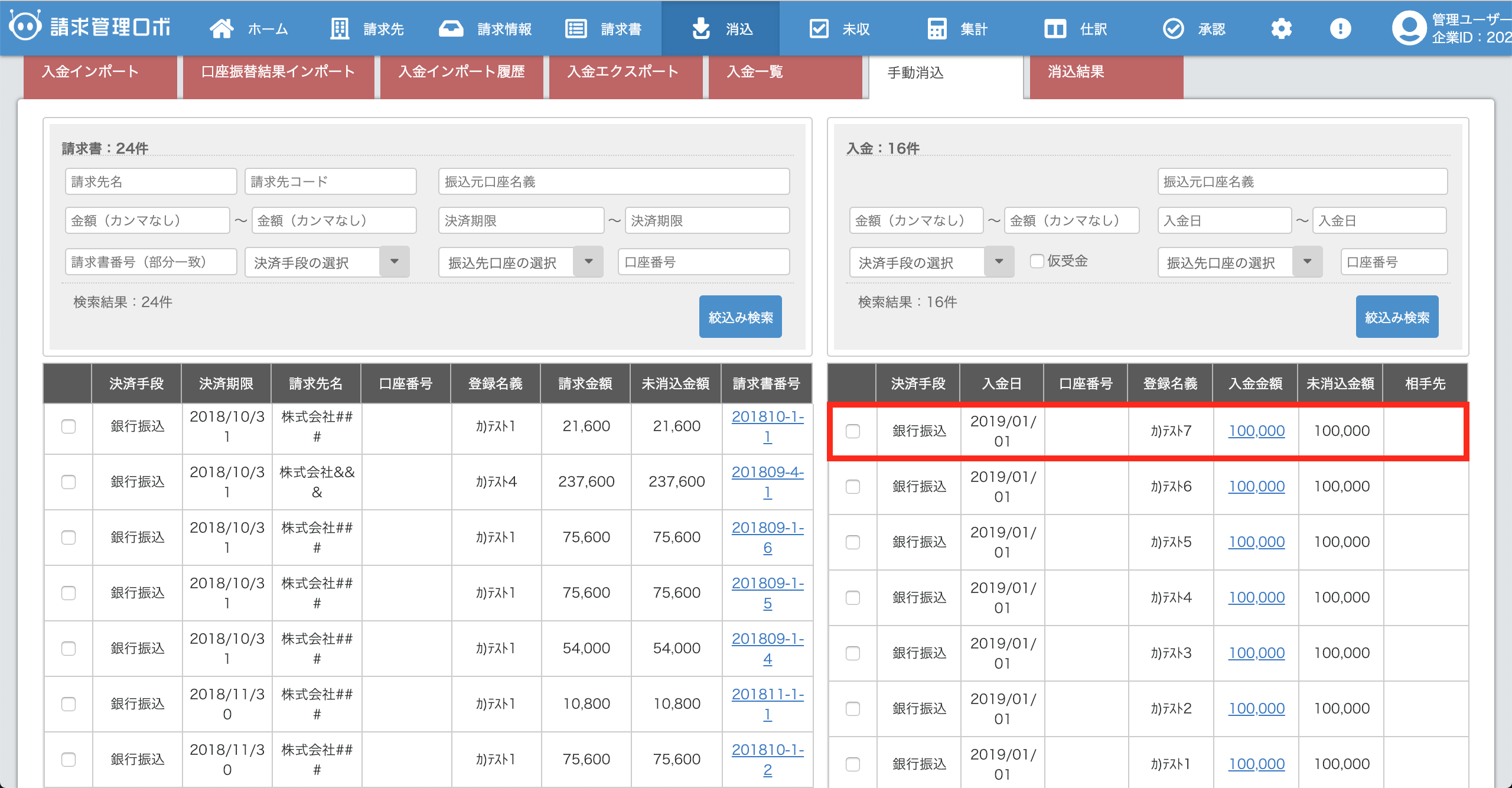Screen dimensions: 1512x788
Task: Click the 請求書 list icon
Action: pyautogui.click(x=576, y=28)
